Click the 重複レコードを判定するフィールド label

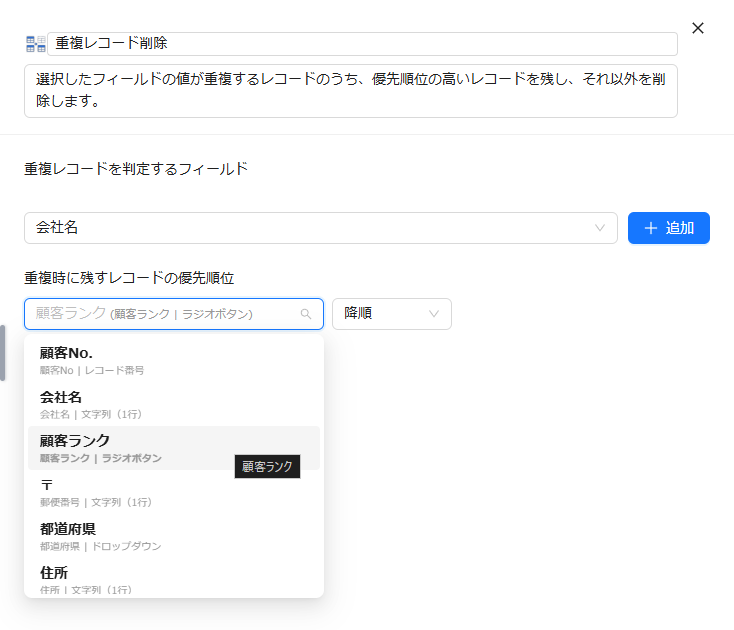point(136,169)
